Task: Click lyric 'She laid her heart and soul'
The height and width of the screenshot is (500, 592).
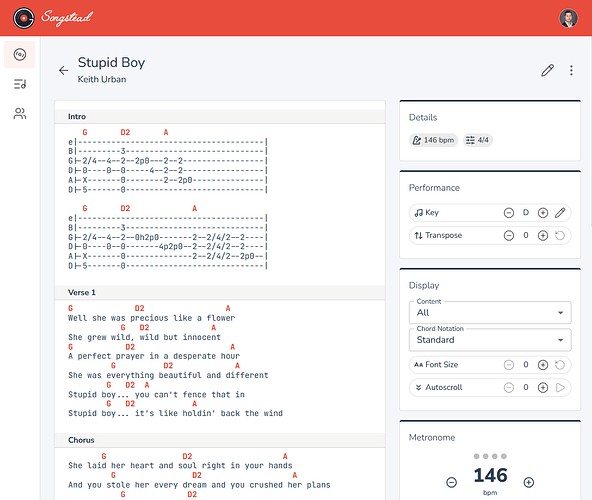Action: [133, 465]
